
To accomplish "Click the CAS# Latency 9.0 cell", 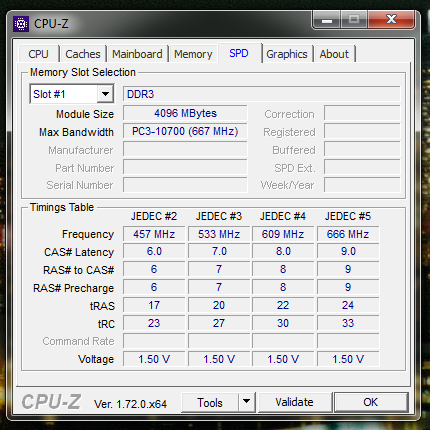I will [x=348, y=251].
